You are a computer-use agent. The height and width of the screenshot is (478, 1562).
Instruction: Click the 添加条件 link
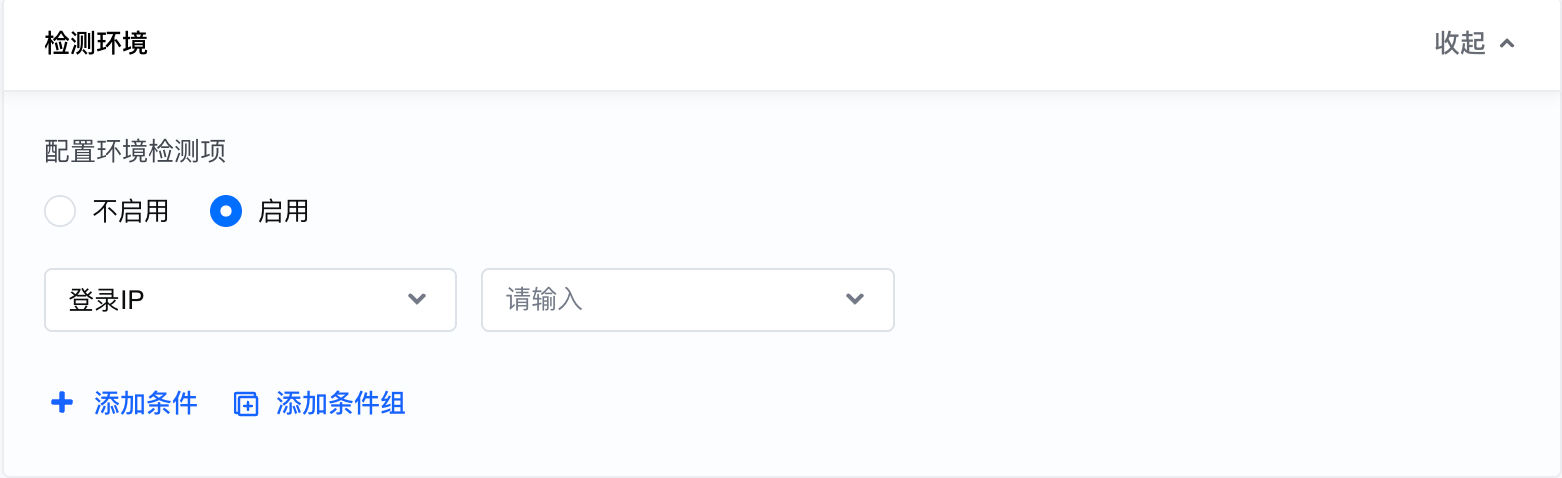pos(145,403)
